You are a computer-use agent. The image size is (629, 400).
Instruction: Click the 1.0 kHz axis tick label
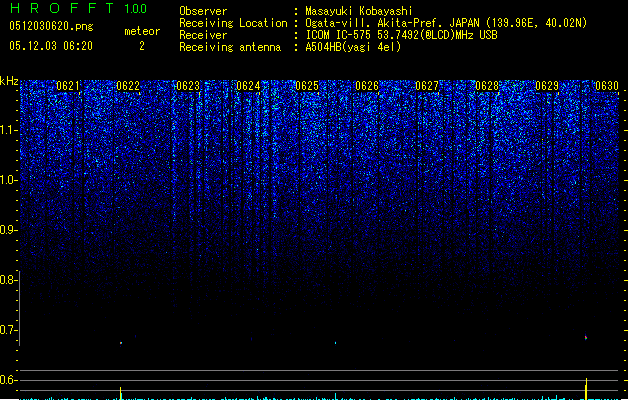tap(9, 180)
